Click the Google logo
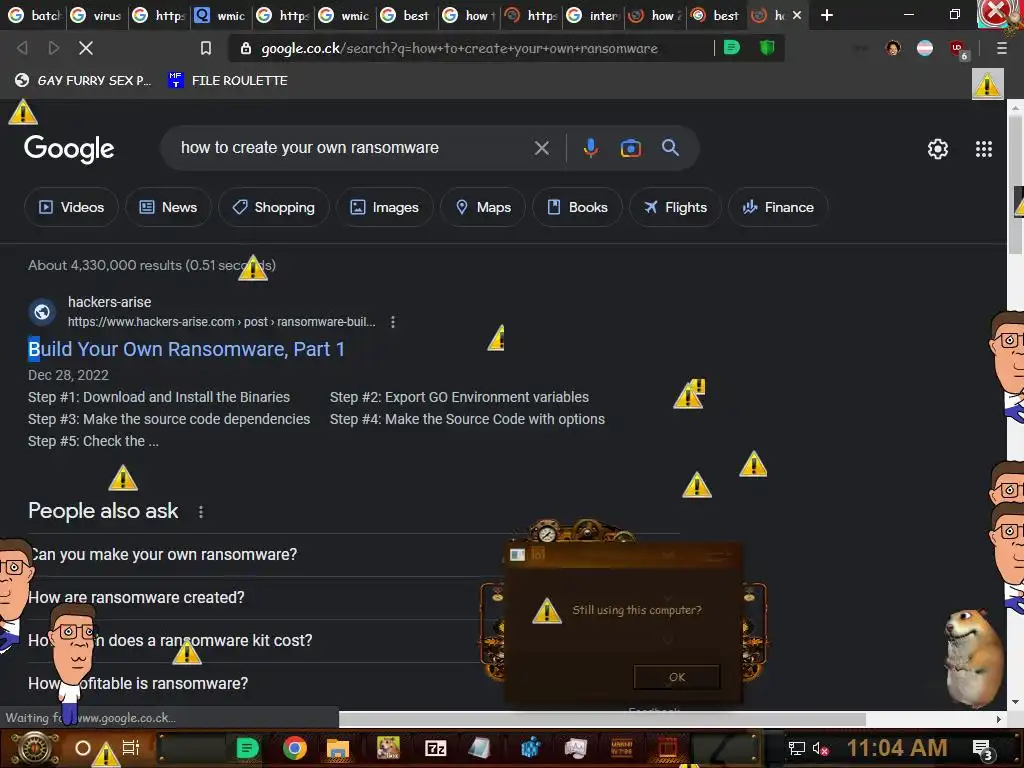Screen dimensions: 1024x768 click(69, 149)
